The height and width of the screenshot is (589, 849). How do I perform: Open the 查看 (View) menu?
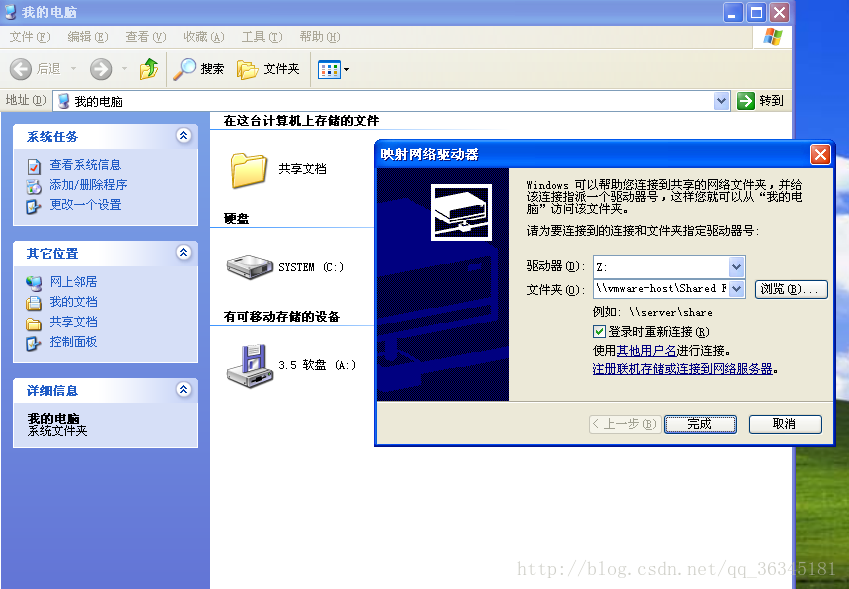pos(146,37)
